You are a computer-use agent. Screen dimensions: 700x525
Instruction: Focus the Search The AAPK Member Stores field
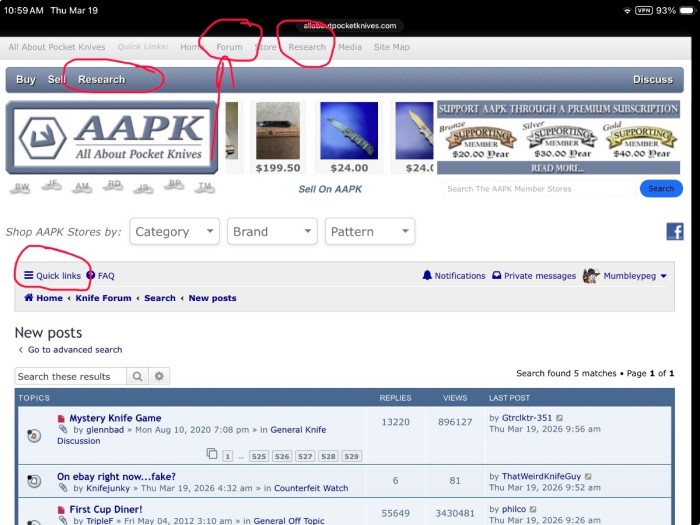point(539,189)
